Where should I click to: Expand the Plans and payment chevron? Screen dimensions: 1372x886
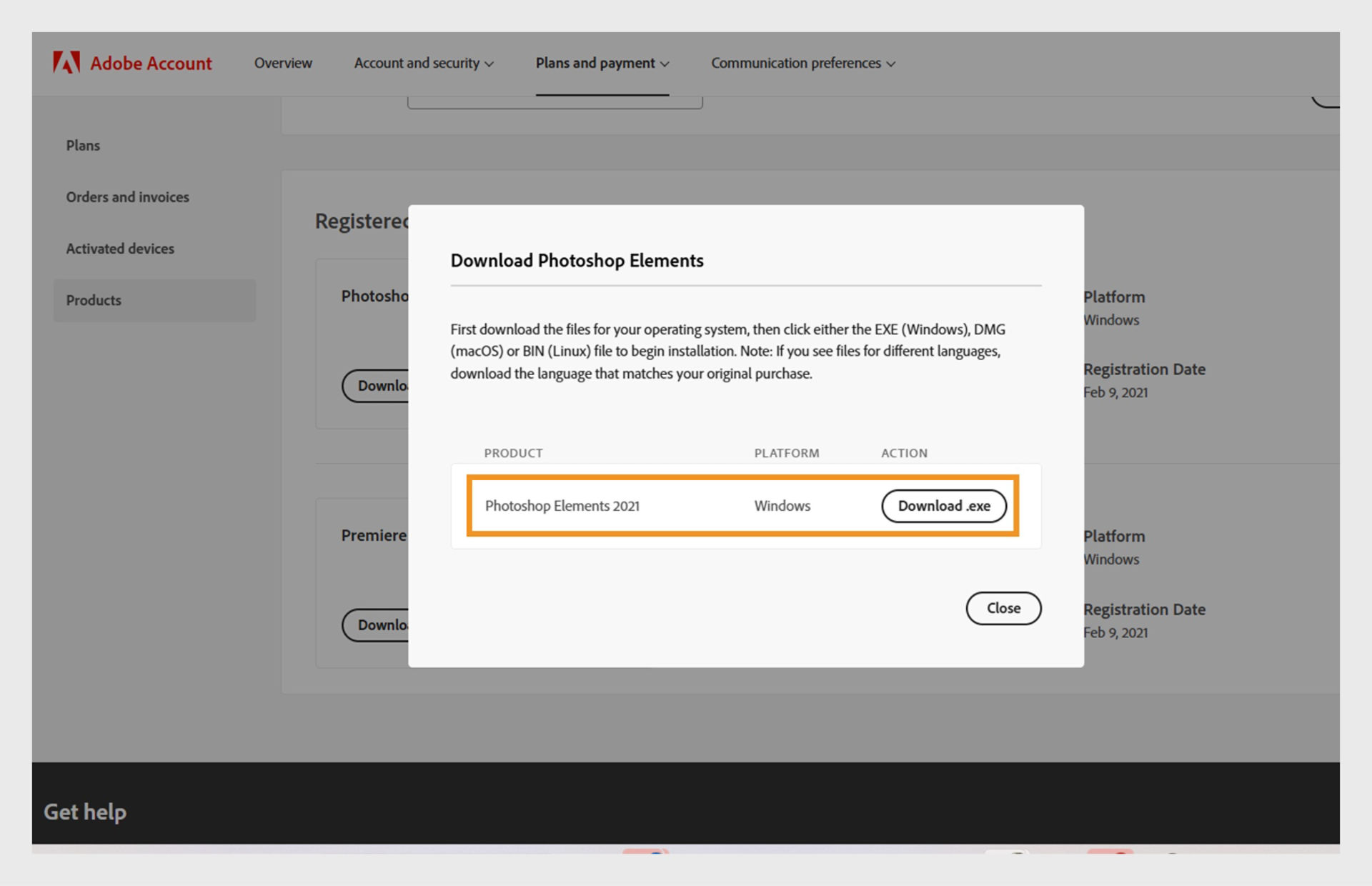(x=665, y=64)
